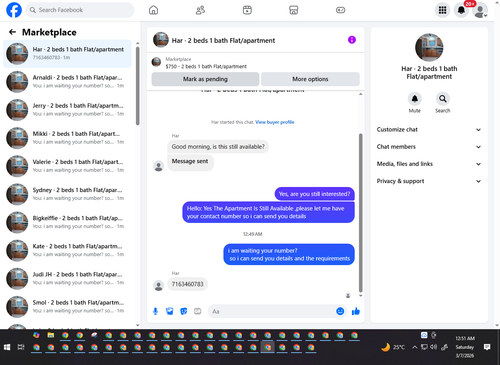This screenshot has width=500, height=365.
Task: Open the apps grid menu icon
Action: tap(442, 10)
